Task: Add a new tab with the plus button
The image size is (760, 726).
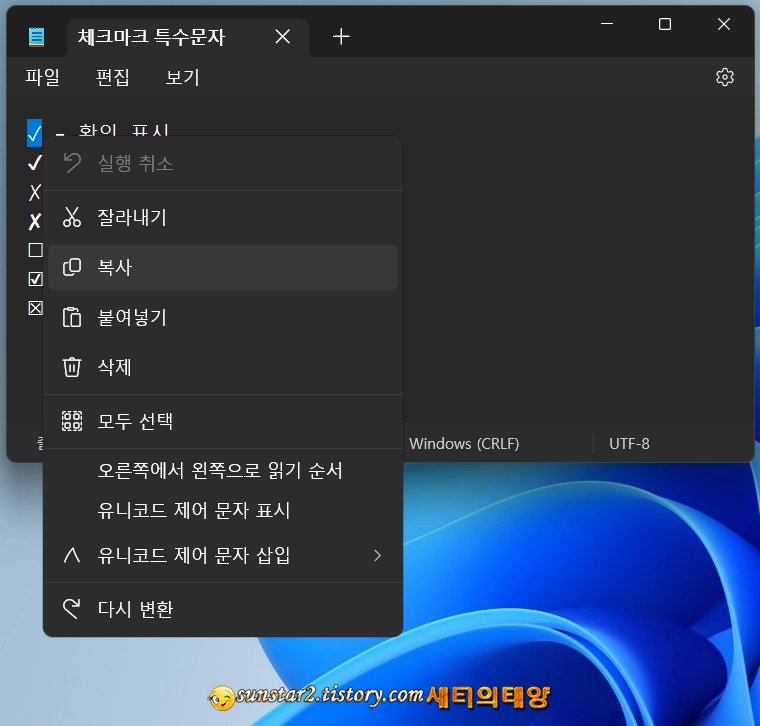Action: click(341, 37)
